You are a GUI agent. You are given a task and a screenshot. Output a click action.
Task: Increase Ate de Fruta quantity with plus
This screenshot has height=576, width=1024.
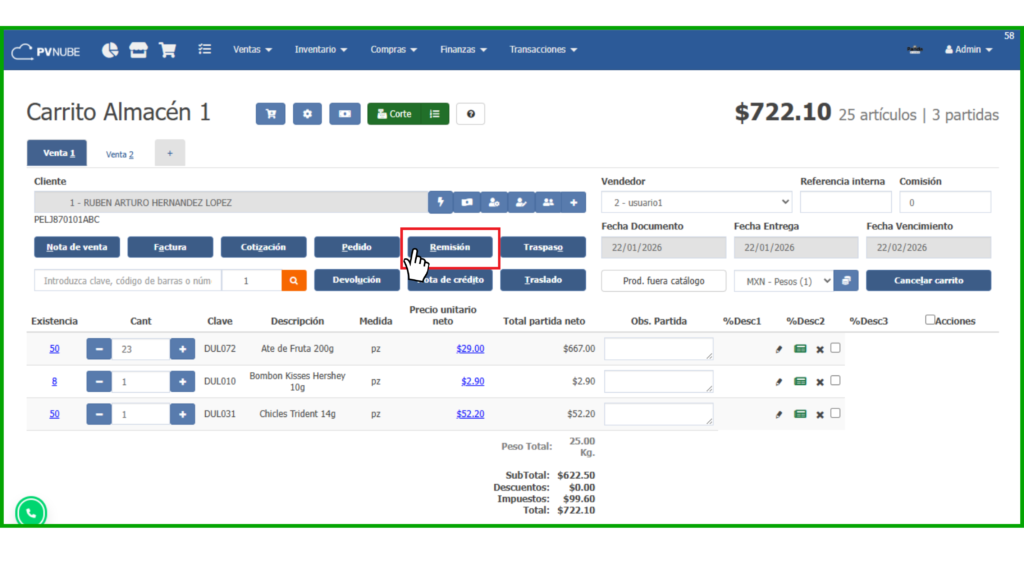[182, 349]
